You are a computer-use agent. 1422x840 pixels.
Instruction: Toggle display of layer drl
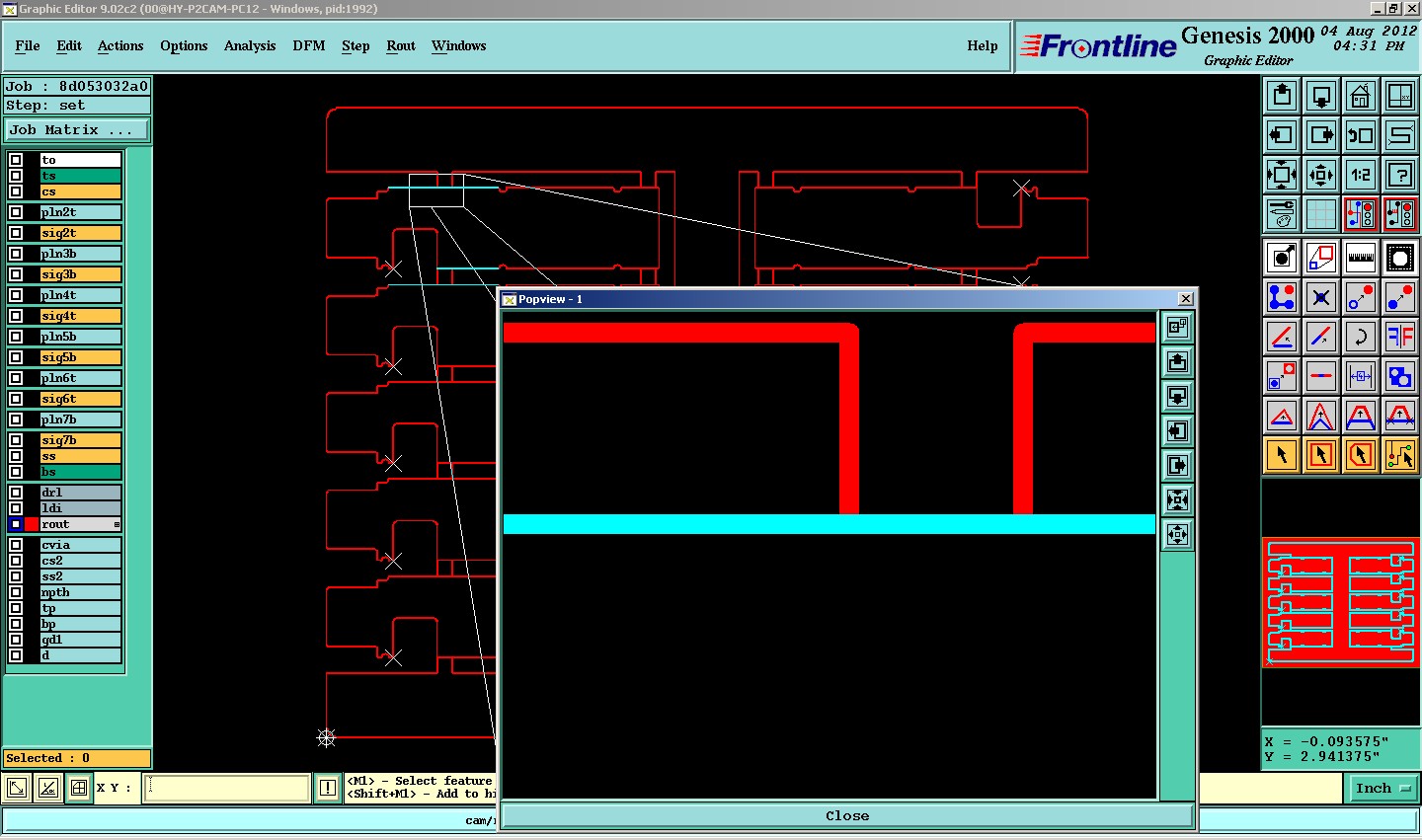pyautogui.click(x=16, y=493)
